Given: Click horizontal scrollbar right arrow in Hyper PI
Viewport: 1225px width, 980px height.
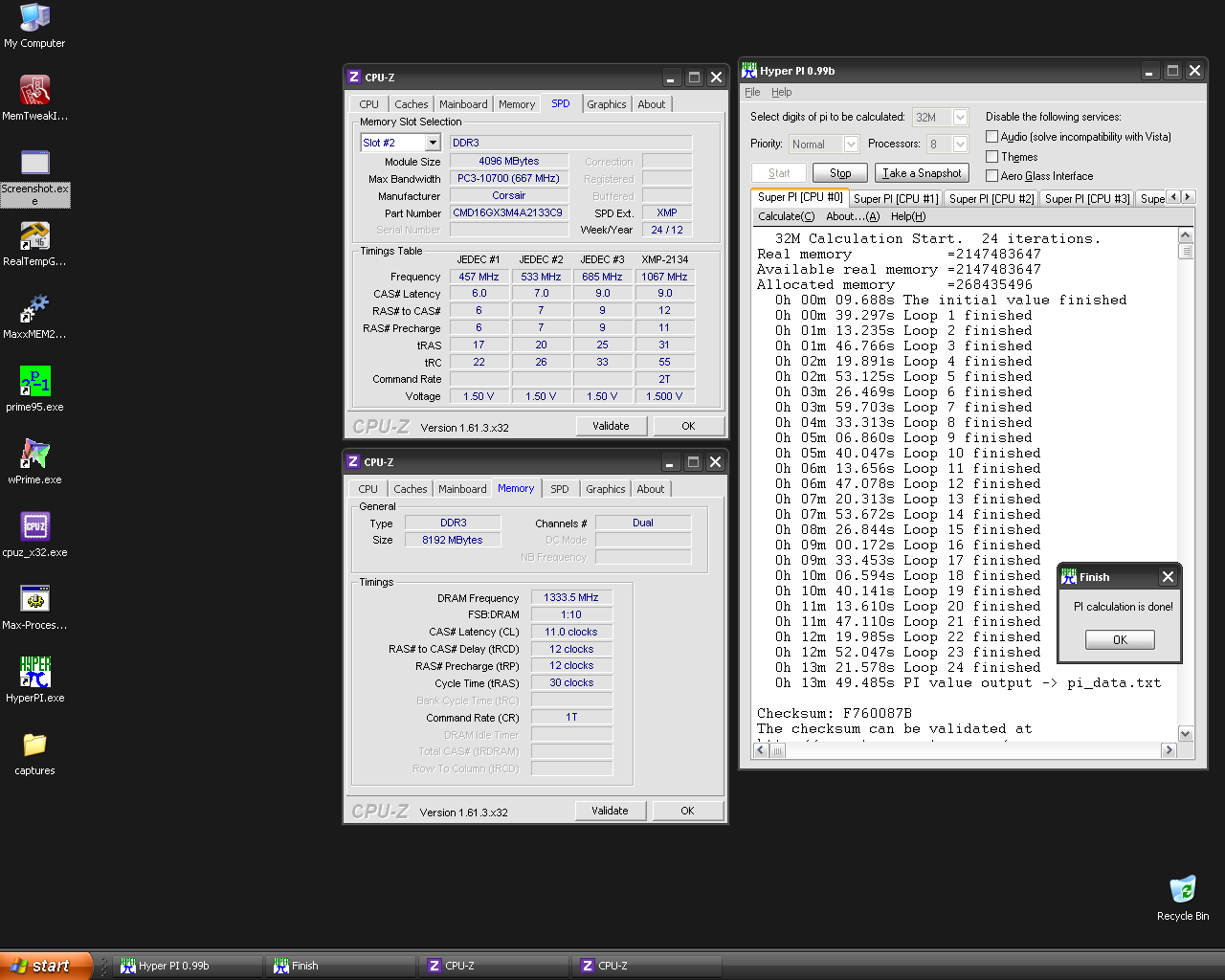Looking at the screenshot, I should [x=1169, y=750].
